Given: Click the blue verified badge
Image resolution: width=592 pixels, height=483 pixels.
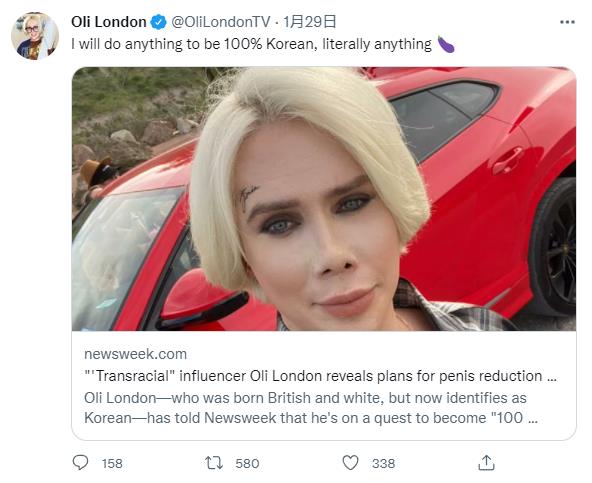Looking at the screenshot, I should [x=159, y=22].
